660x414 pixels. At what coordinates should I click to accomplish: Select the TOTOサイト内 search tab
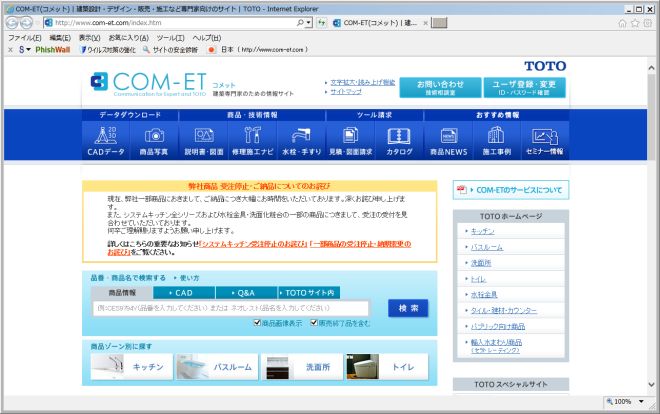tap(309, 293)
